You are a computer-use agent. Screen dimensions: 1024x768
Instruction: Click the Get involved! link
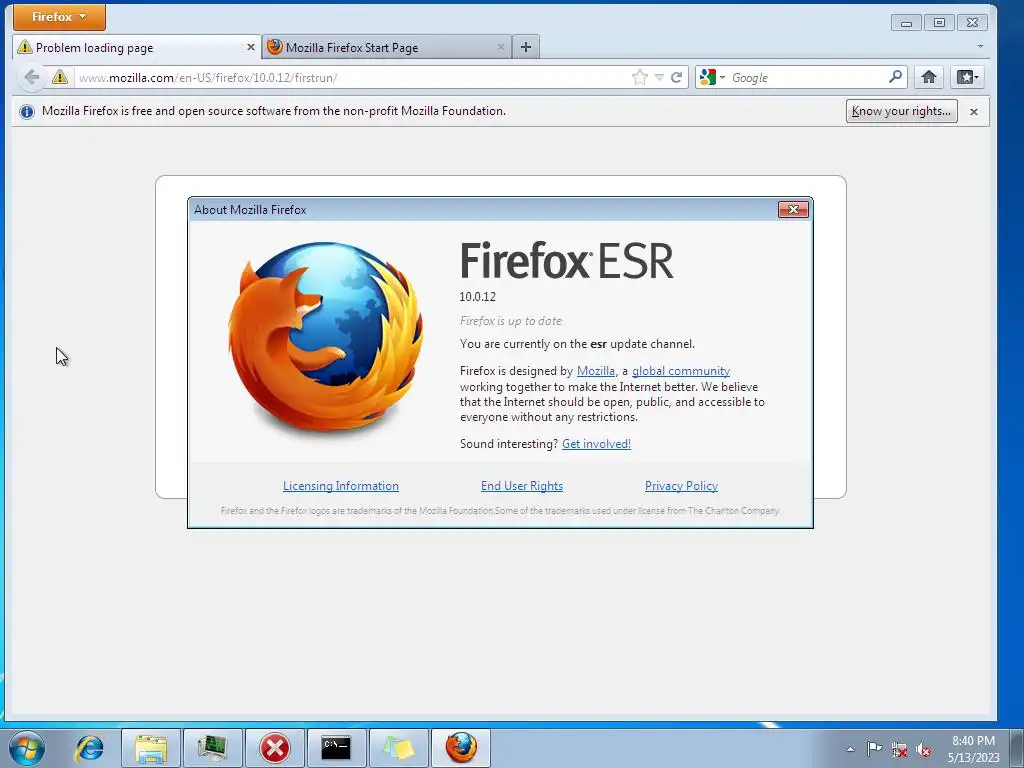coord(596,444)
